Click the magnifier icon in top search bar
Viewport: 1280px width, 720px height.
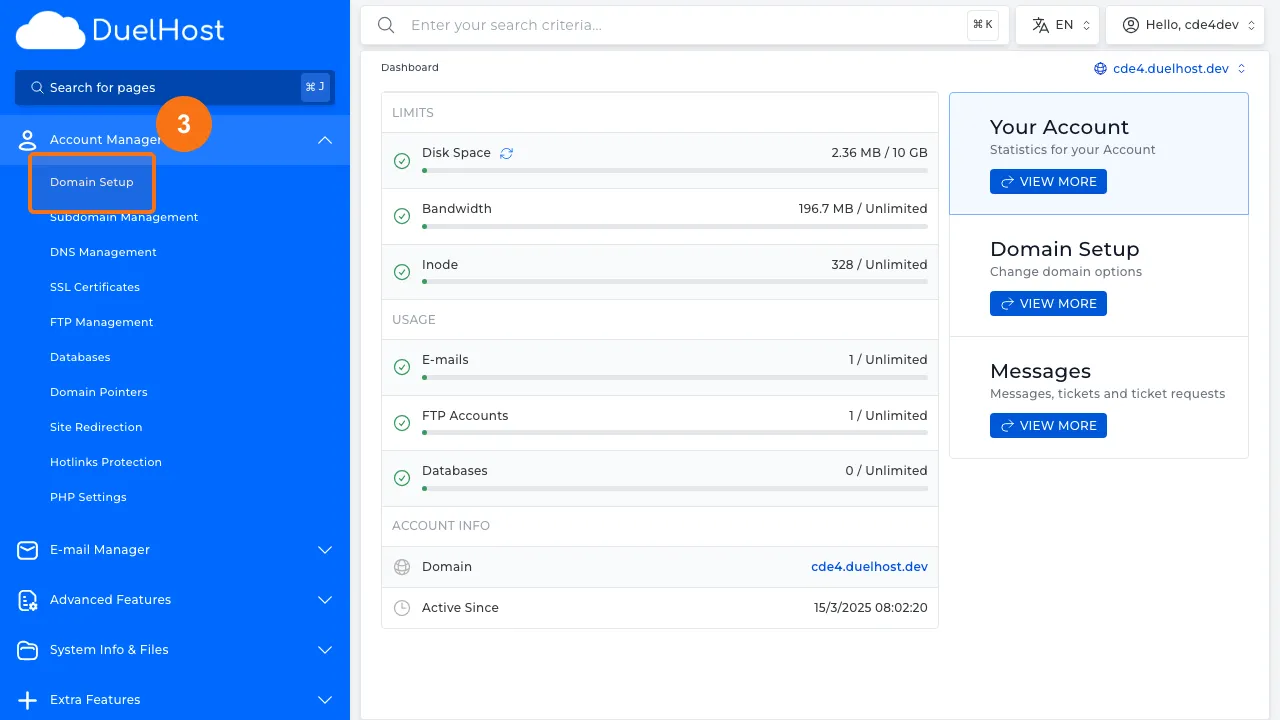tap(386, 25)
